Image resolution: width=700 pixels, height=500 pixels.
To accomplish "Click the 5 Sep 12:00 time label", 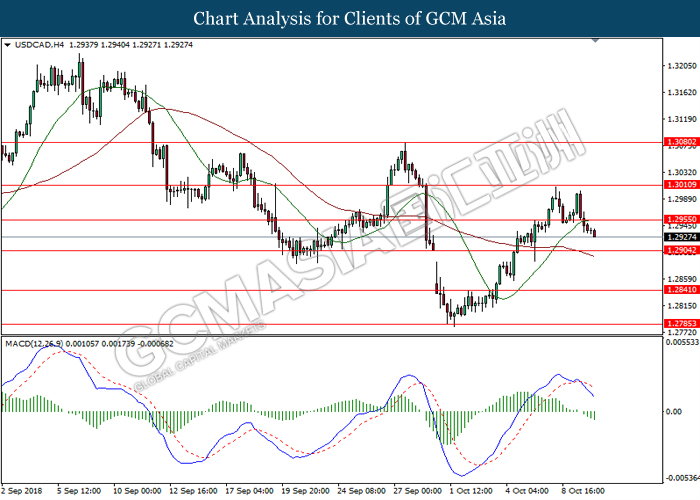I will click(79, 491).
